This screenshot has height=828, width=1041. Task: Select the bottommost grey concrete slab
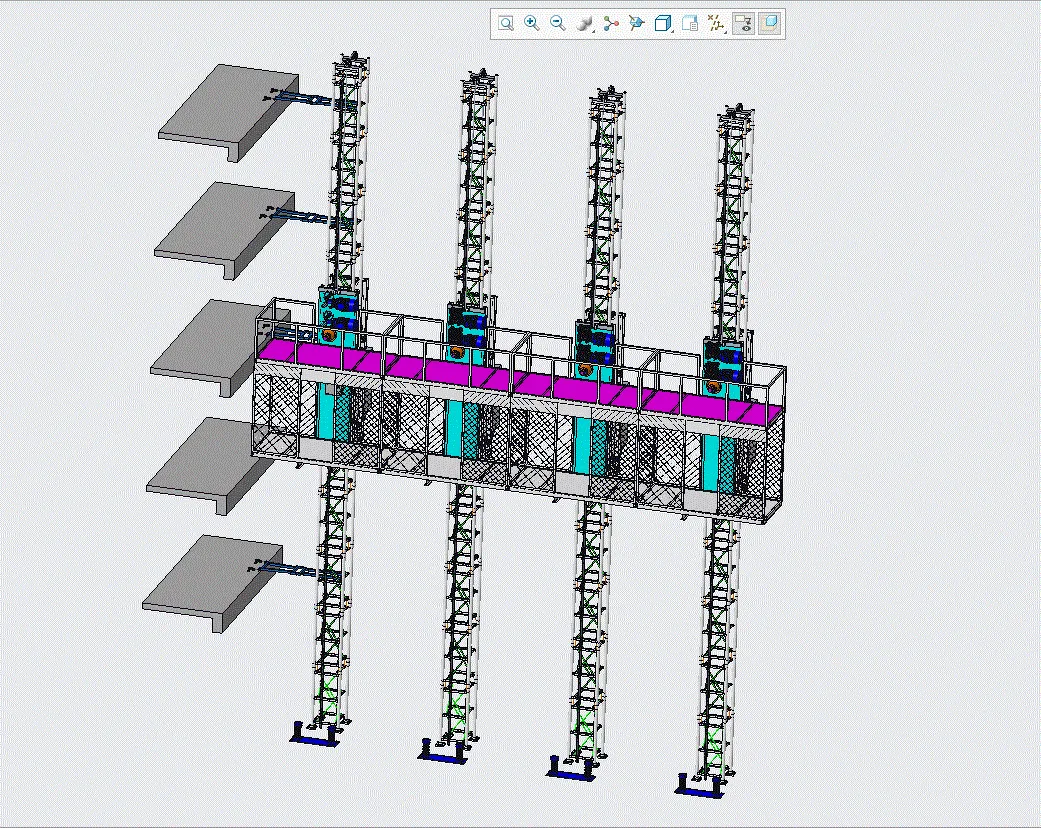point(214,582)
